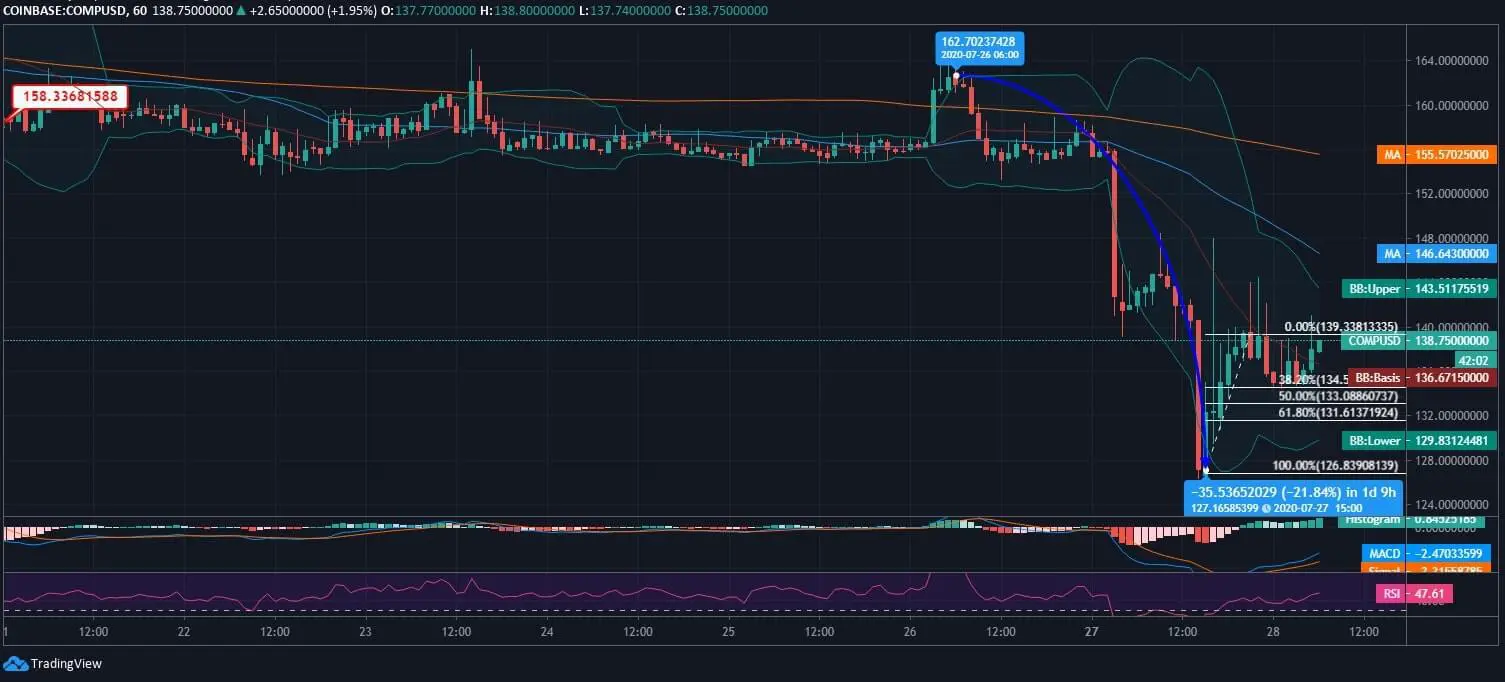Click date 23 on the time axis
Screen dimensions: 1505x682
(365, 632)
